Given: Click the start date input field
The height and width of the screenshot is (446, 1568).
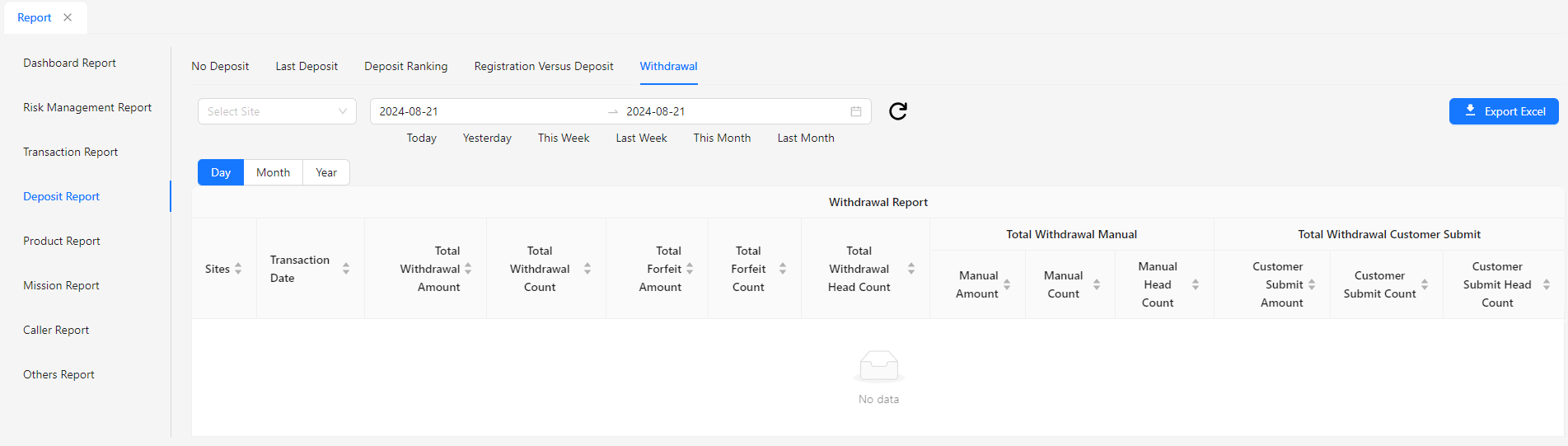Looking at the screenshot, I should click(x=486, y=111).
